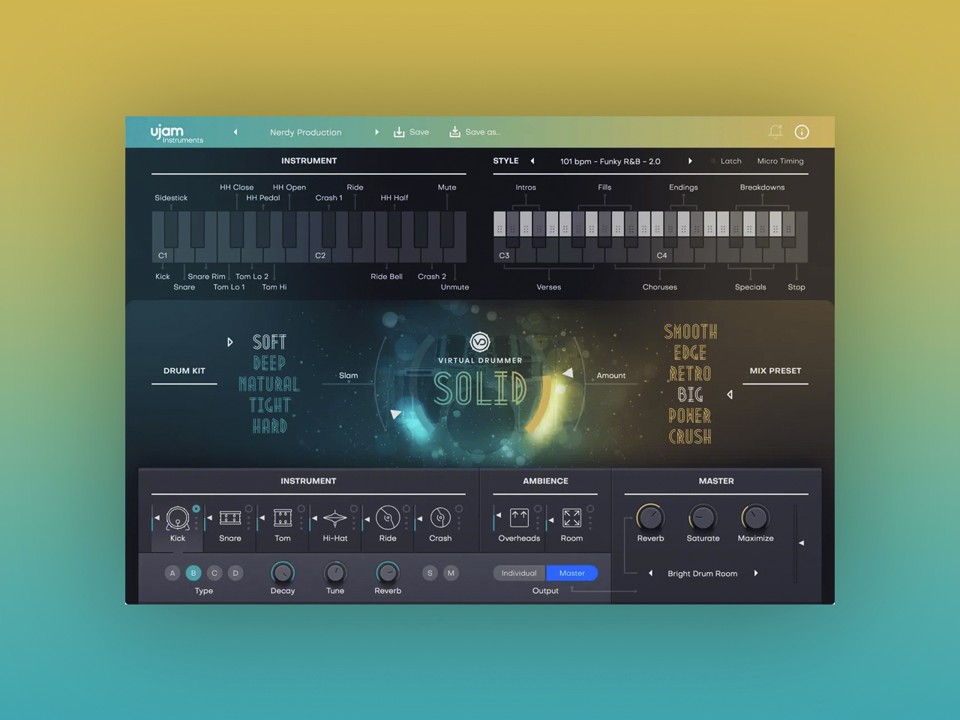The width and height of the screenshot is (960, 720).
Task: Open Micro Timing settings
Action: (x=781, y=161)
